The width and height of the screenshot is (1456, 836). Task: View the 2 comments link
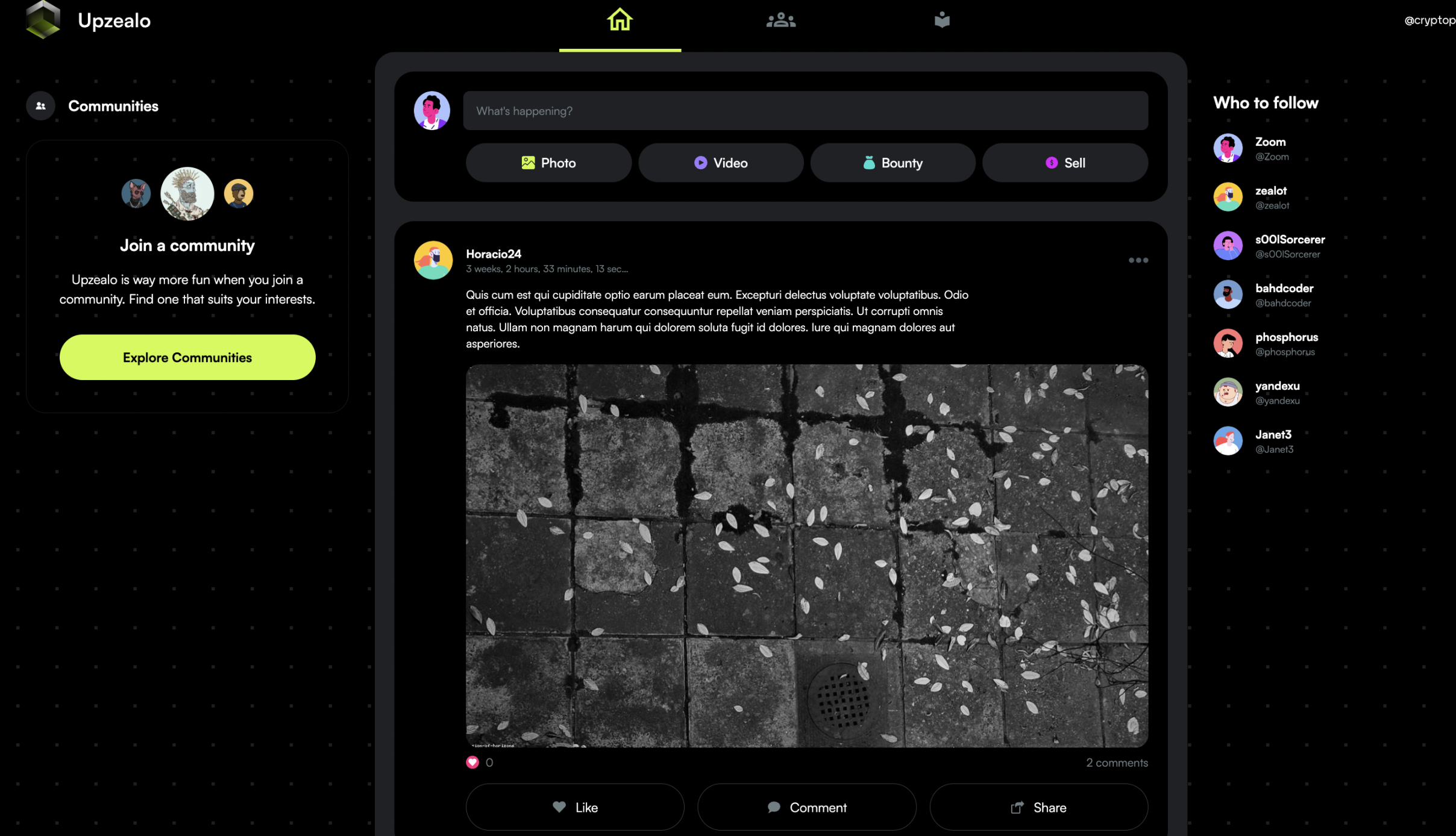[x=1117, y=763]
